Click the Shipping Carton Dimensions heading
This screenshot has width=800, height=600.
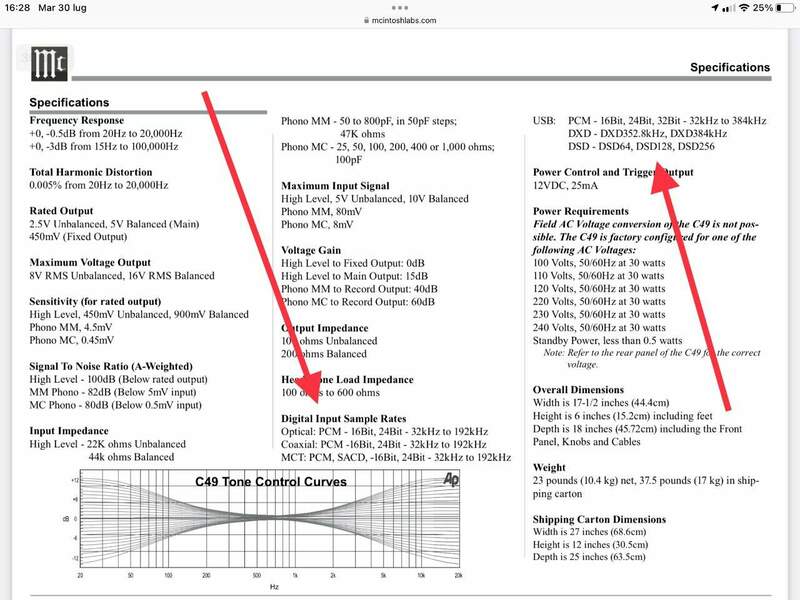599,519
